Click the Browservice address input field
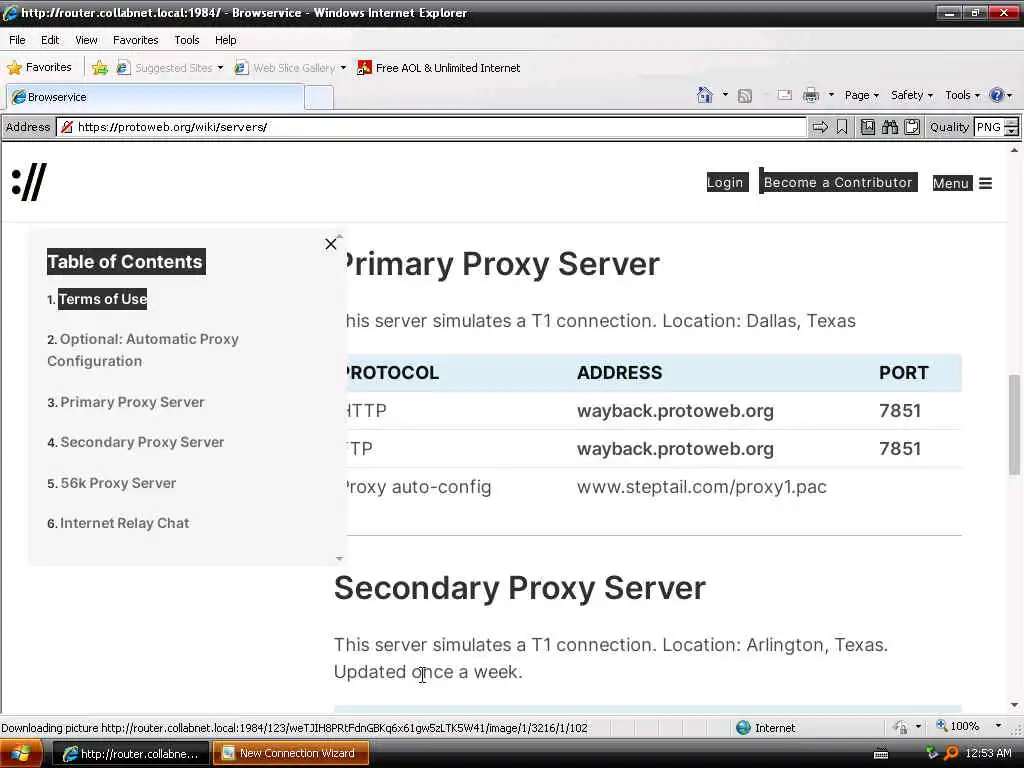The height and width of the screenshot is (768, 1024). tap(431, 127)
